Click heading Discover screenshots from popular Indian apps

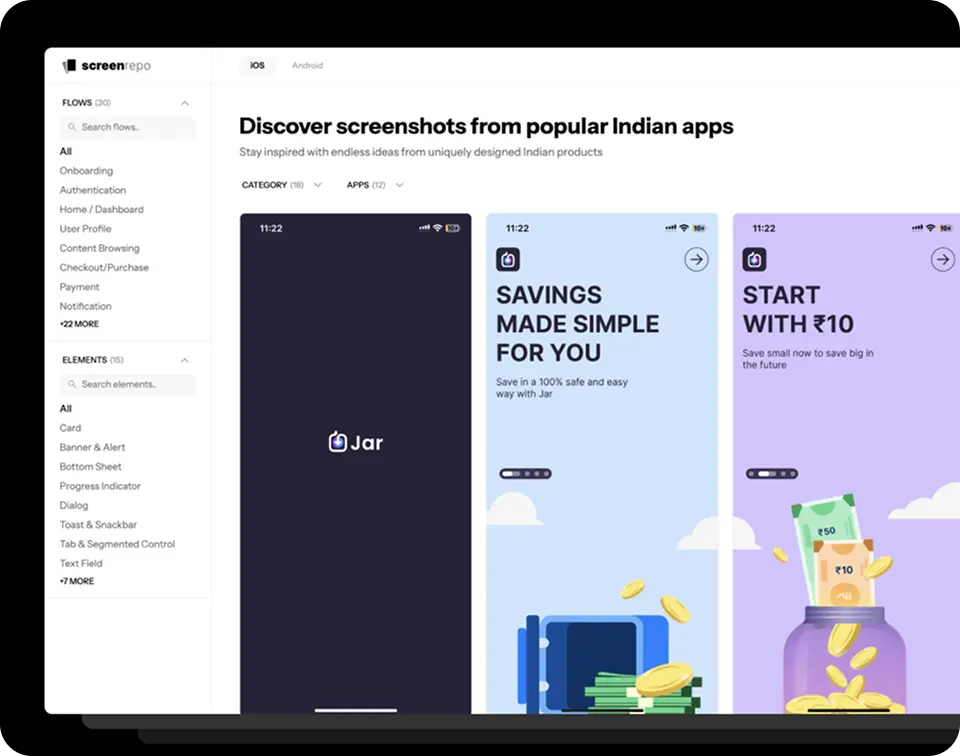coord(486,126)
